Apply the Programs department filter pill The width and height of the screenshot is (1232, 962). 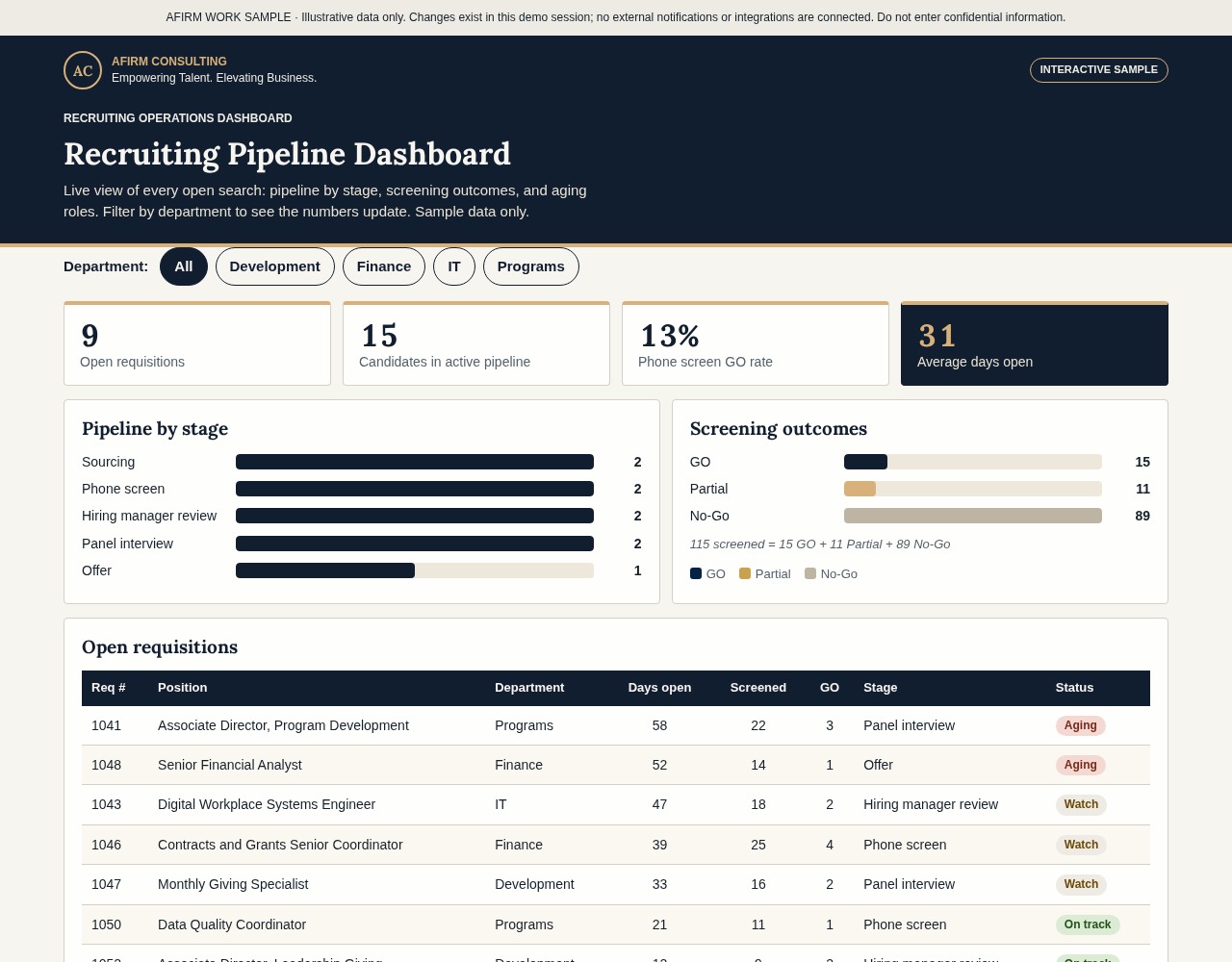531,266
